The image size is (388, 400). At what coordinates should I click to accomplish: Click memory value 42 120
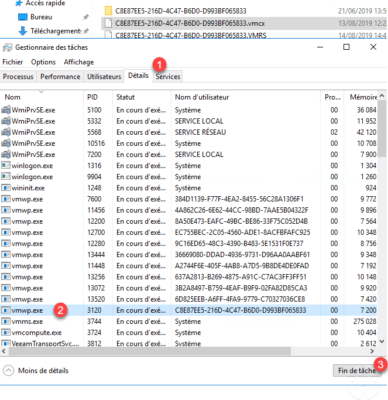(367, 132)
